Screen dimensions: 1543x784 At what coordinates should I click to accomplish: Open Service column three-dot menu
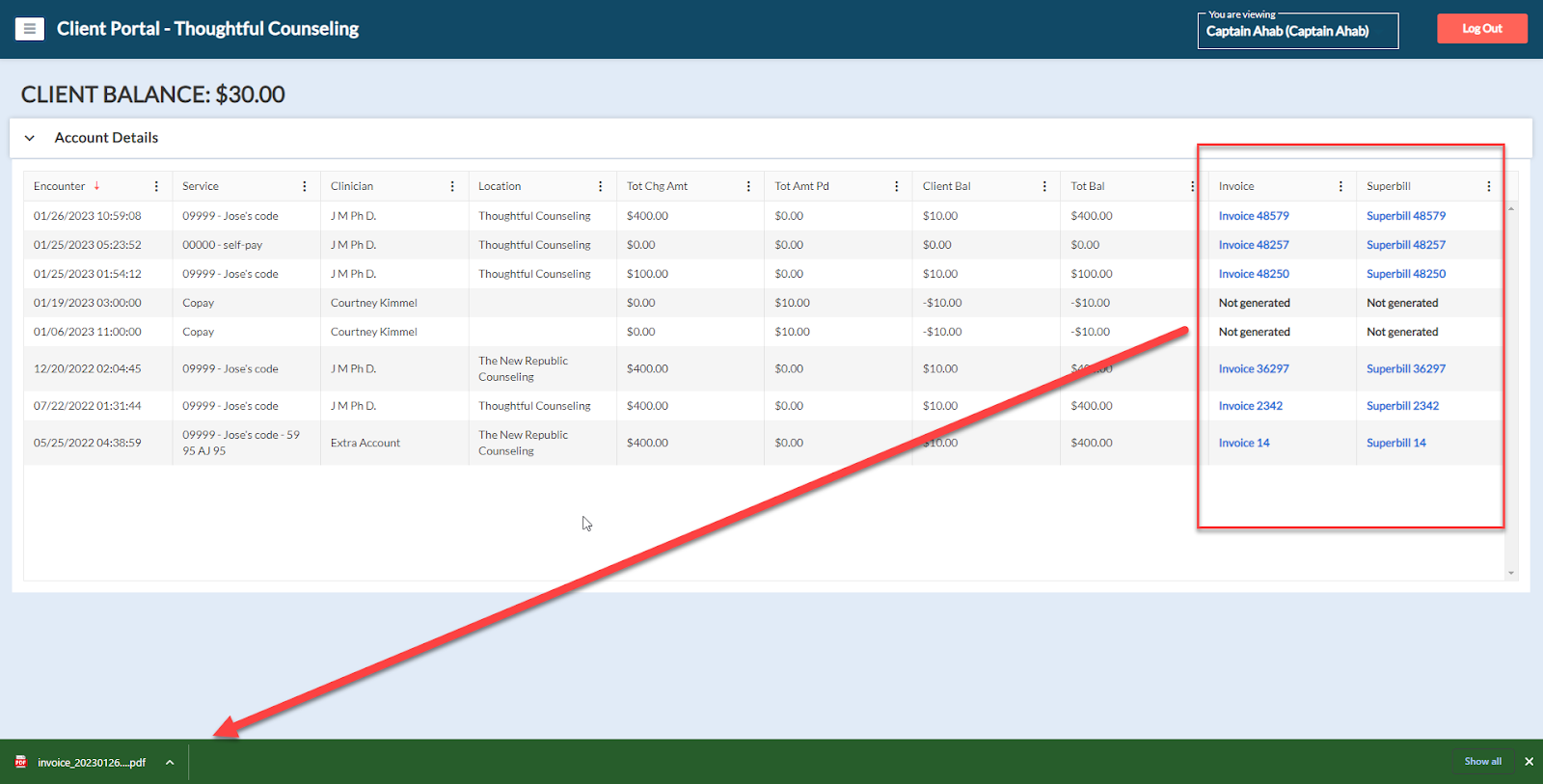tap(305, 186)
